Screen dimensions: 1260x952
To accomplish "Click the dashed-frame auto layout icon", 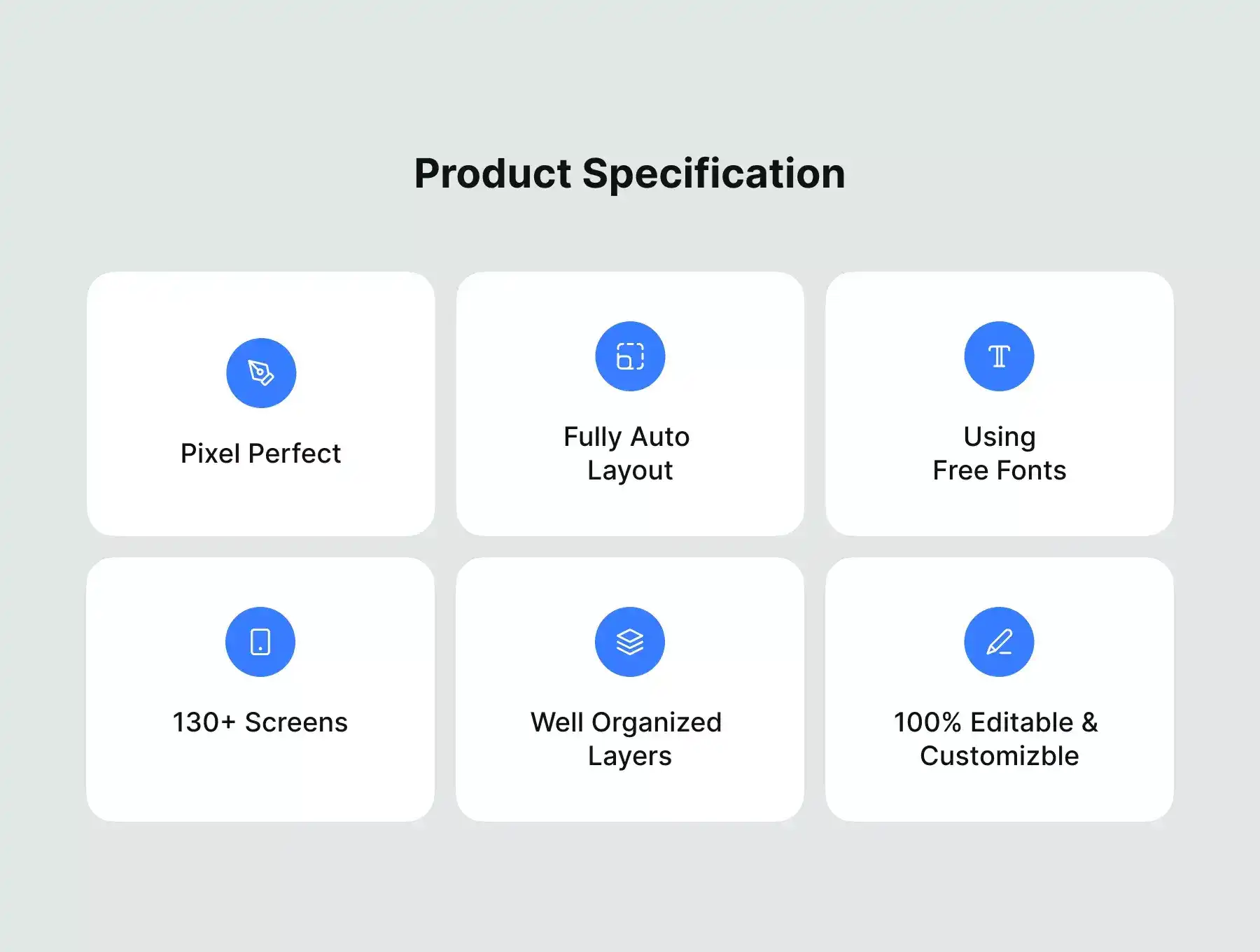I will pyautogui.click(x=630, y=356).
